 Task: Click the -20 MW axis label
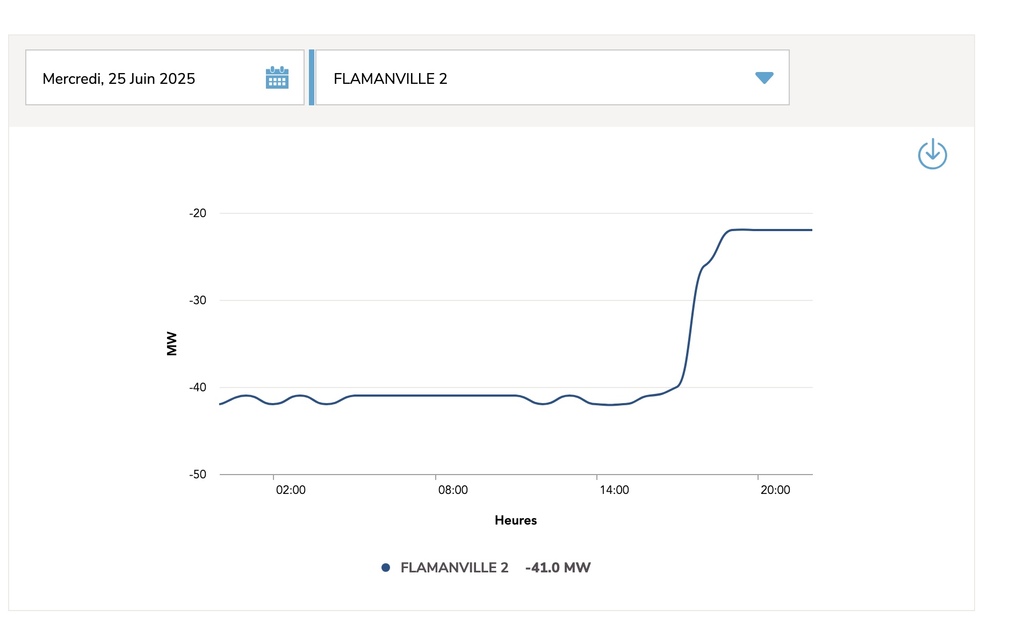[197, 213]
